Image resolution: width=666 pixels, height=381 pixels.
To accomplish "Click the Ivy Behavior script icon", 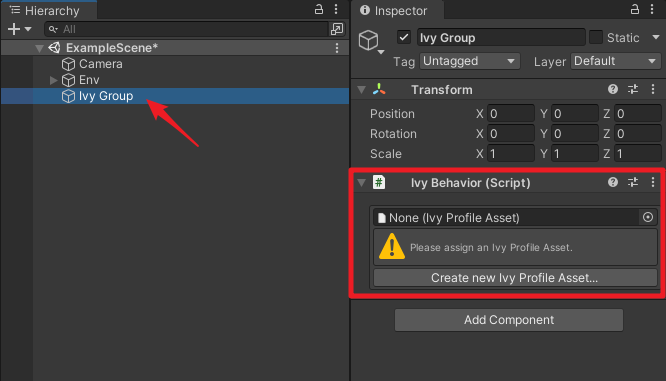I will click(379, 182).
